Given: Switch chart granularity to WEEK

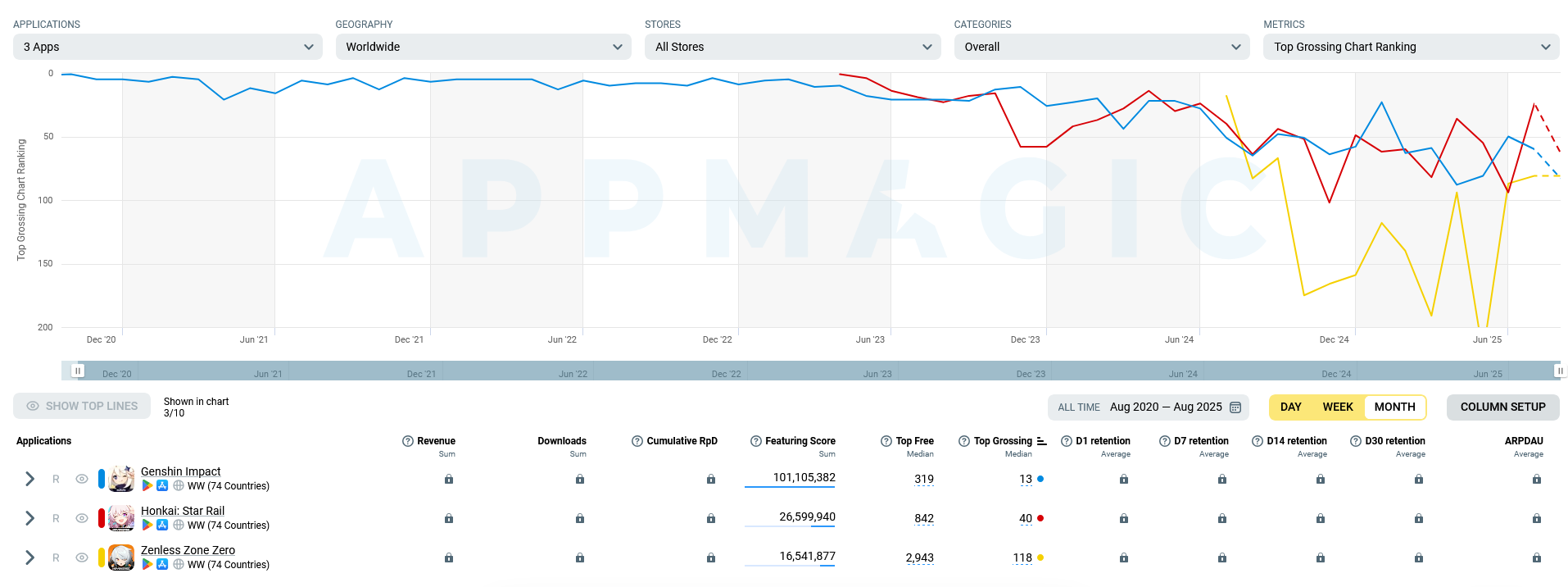Looking at the screenshot, I should coord(1338,407).
